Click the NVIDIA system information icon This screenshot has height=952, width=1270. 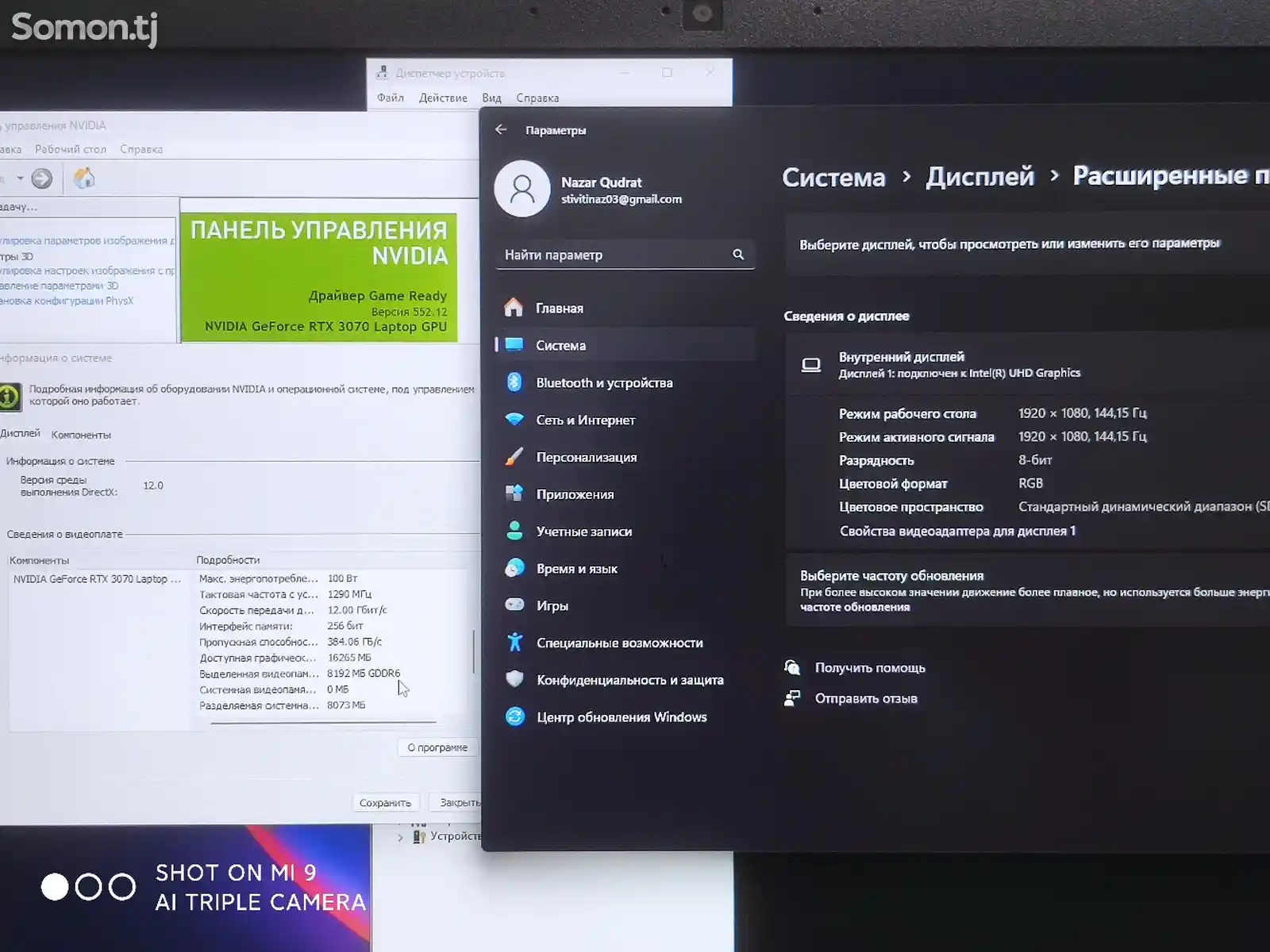coord(10,396)
